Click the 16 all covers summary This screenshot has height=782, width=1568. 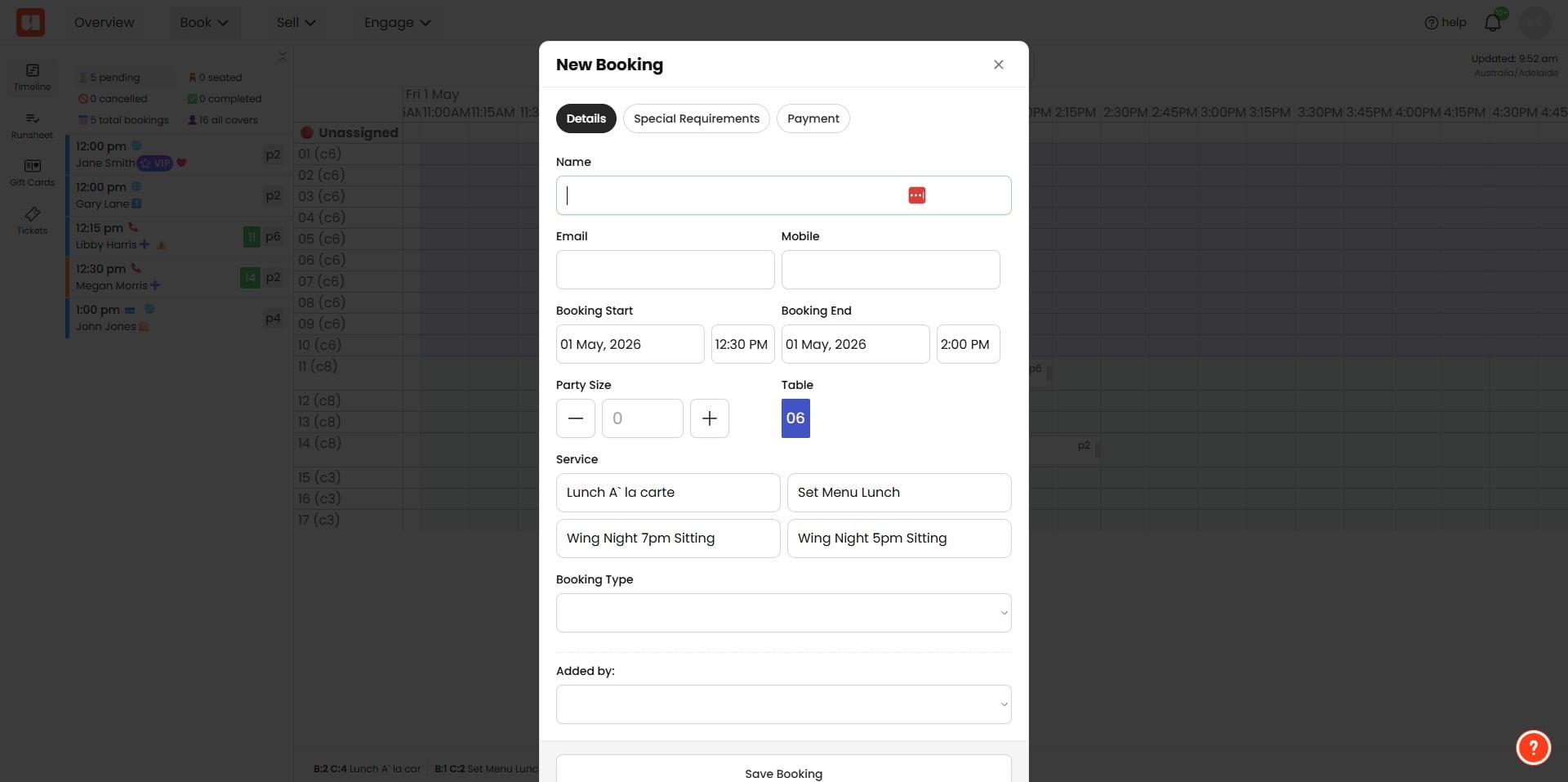pyautogui.click(x=223, y=119)
